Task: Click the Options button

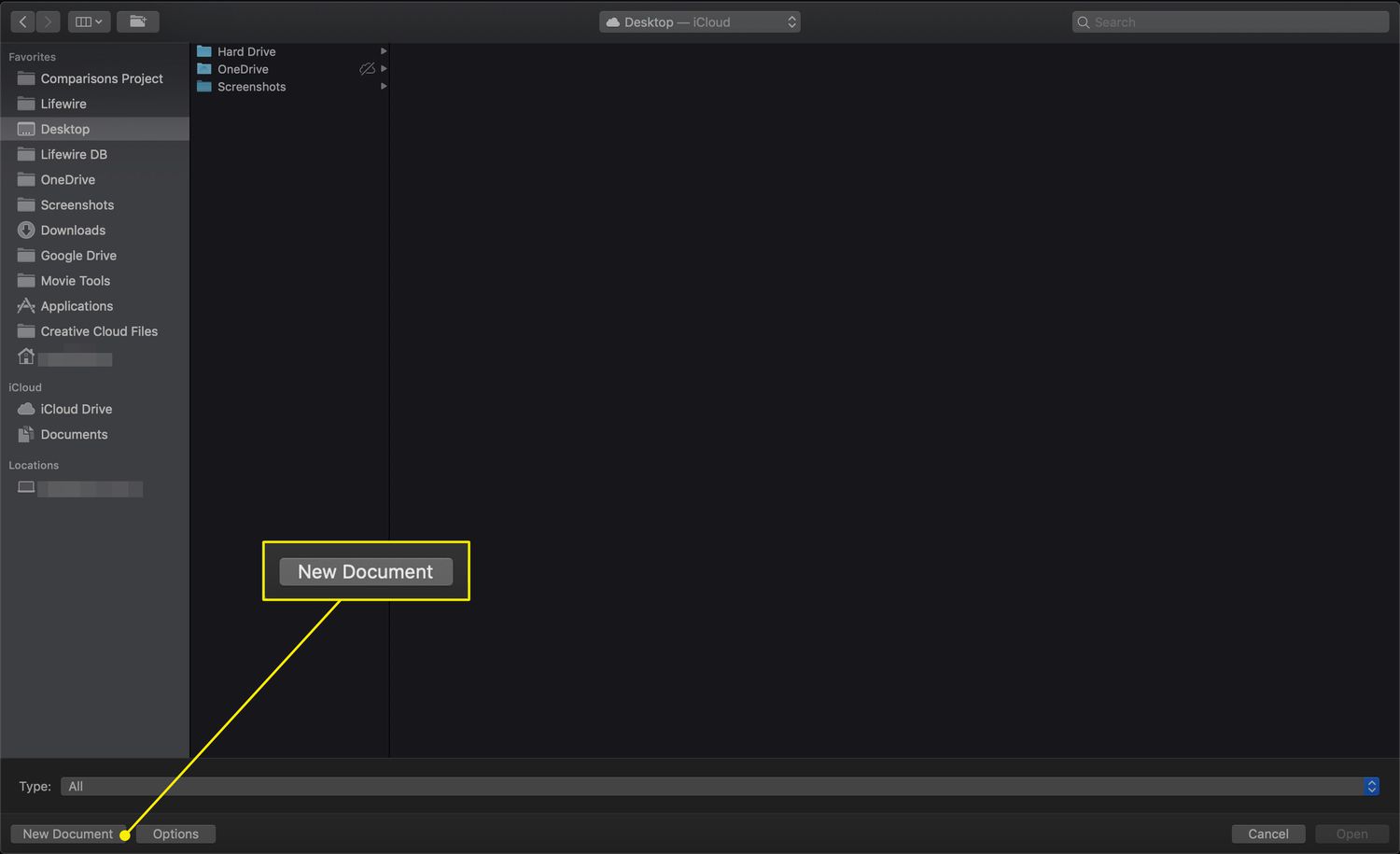Action: click(175, 833)
